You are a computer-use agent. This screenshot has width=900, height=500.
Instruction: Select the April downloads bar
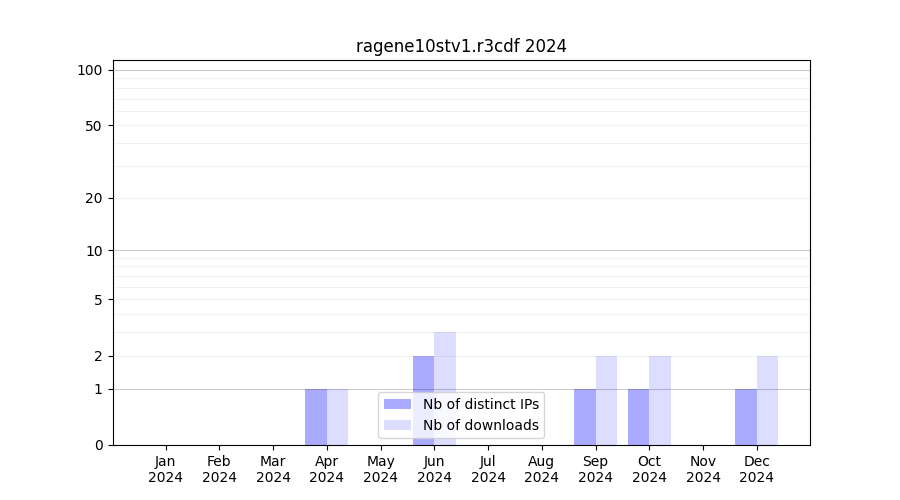[338, 416]
